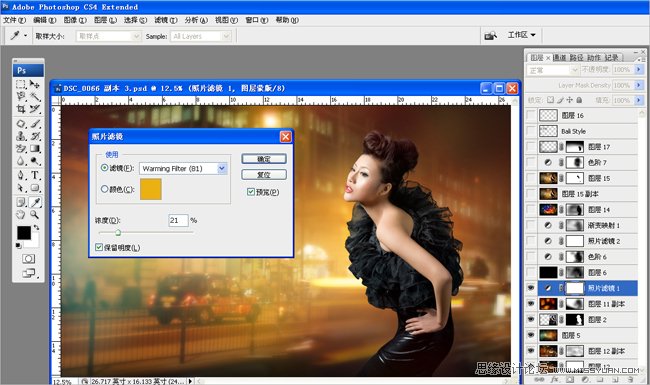Select the Pen tool
Image resolution: width=650 pixels, height=385 pixels.
21,175
